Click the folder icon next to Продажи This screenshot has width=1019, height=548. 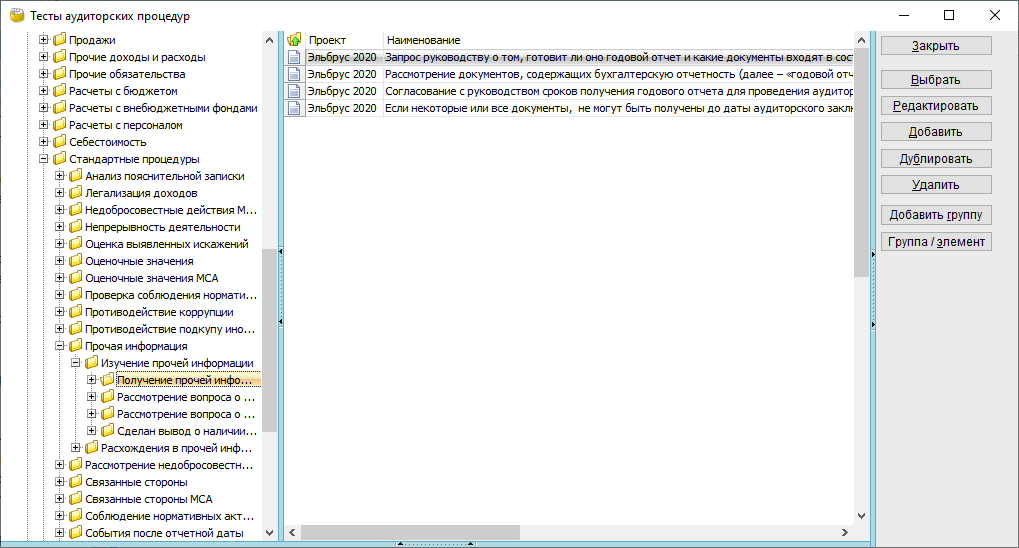[x=60, y=40]
